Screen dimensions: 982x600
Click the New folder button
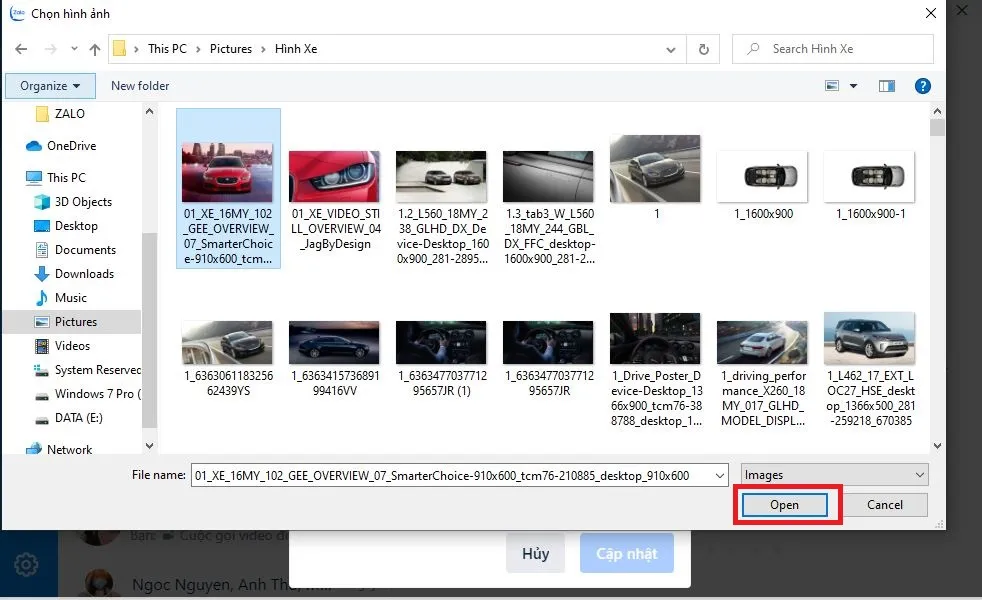[140, 86]
